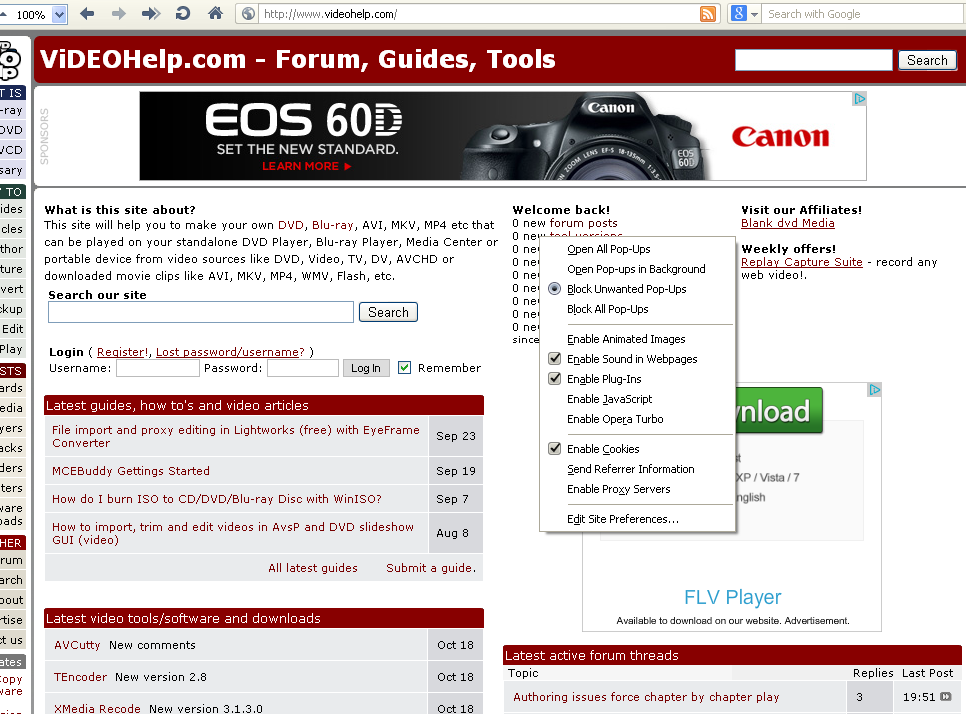Click the Search our site text field
This screenshot has height=714, width=966.
pos(201,312)
